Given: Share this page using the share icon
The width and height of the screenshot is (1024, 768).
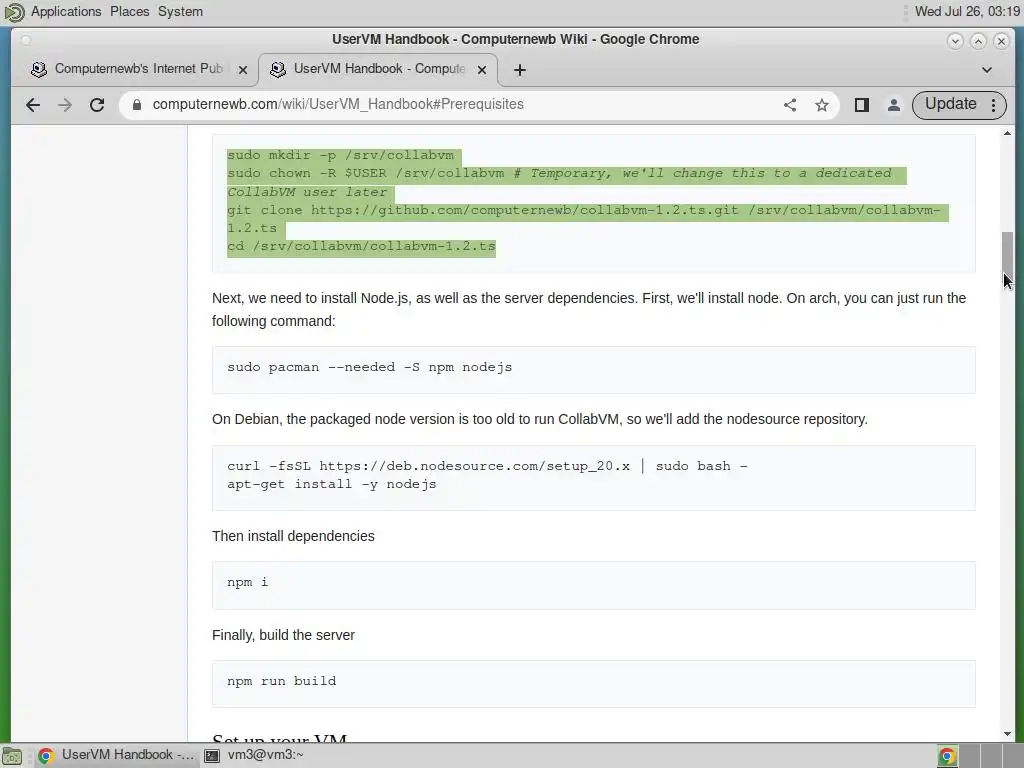Looking at the screenshot, I should coord(790,104).
